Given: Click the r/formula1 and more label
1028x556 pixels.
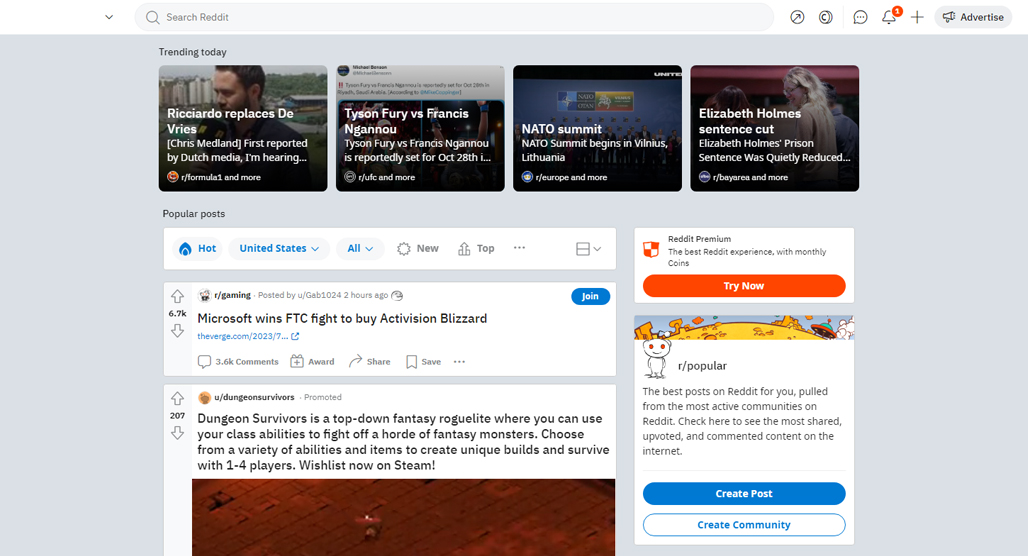Looking at the screenshot, I should tap(221, 177).
